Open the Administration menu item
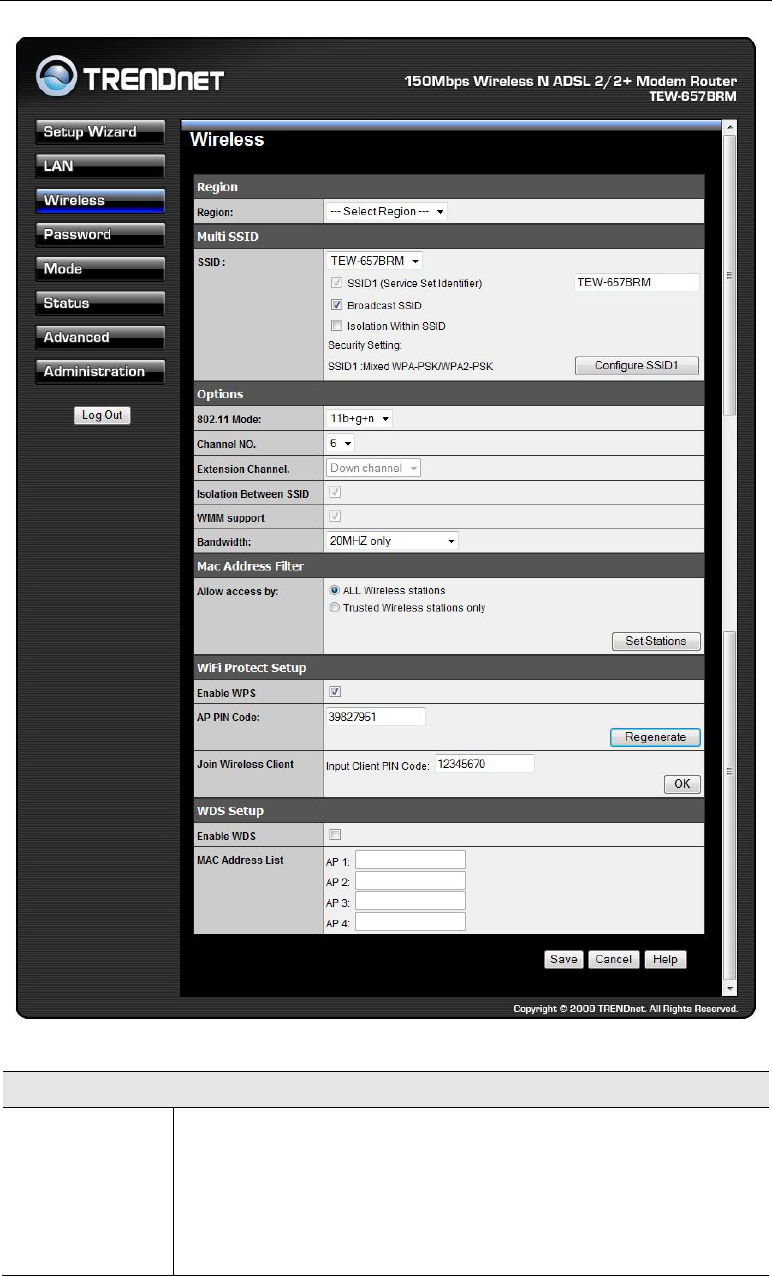Viewport: 772px width, 1276px height. [100, 372]
